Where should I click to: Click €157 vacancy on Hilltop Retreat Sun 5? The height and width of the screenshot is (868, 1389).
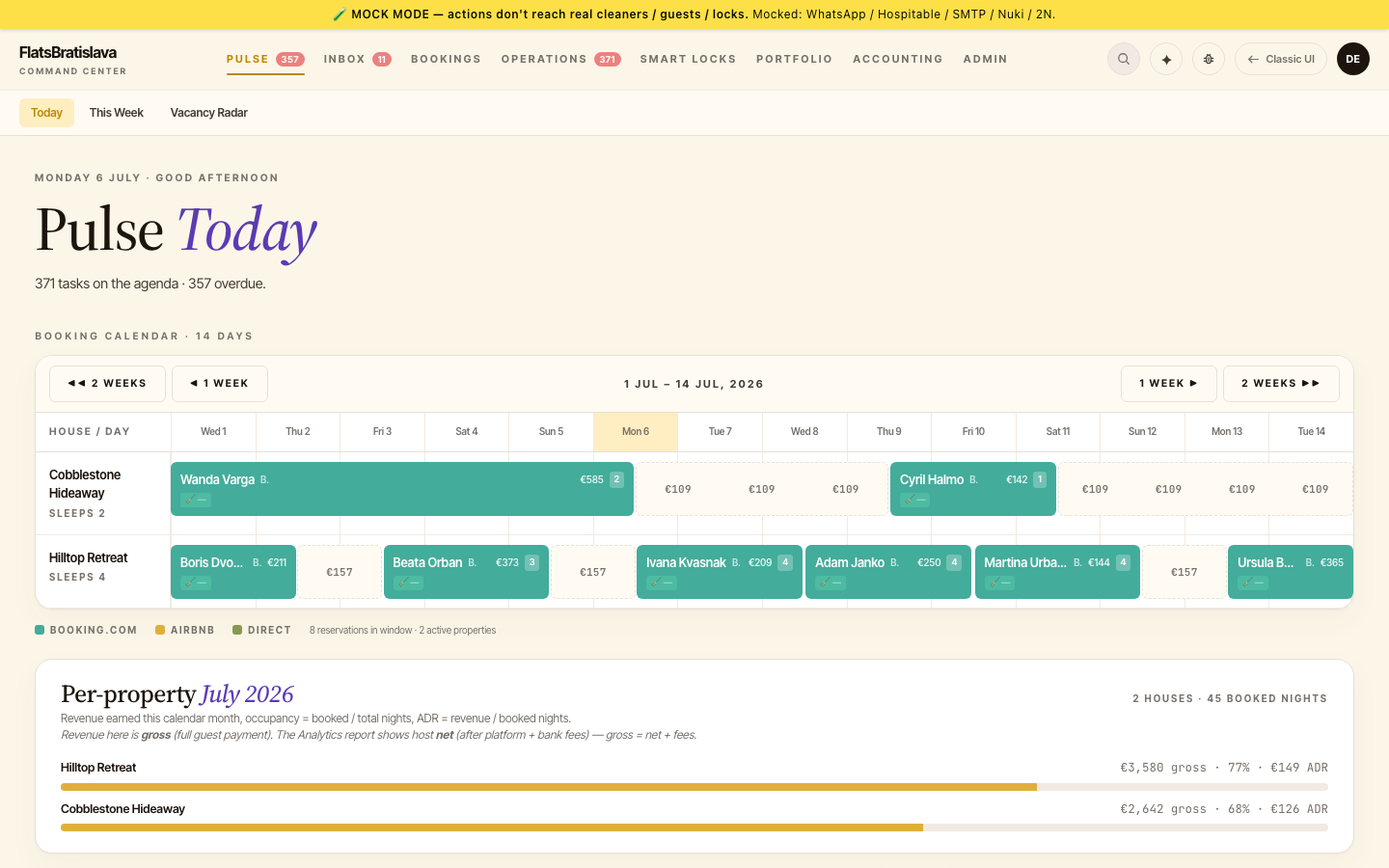click(x=593, y=572)
